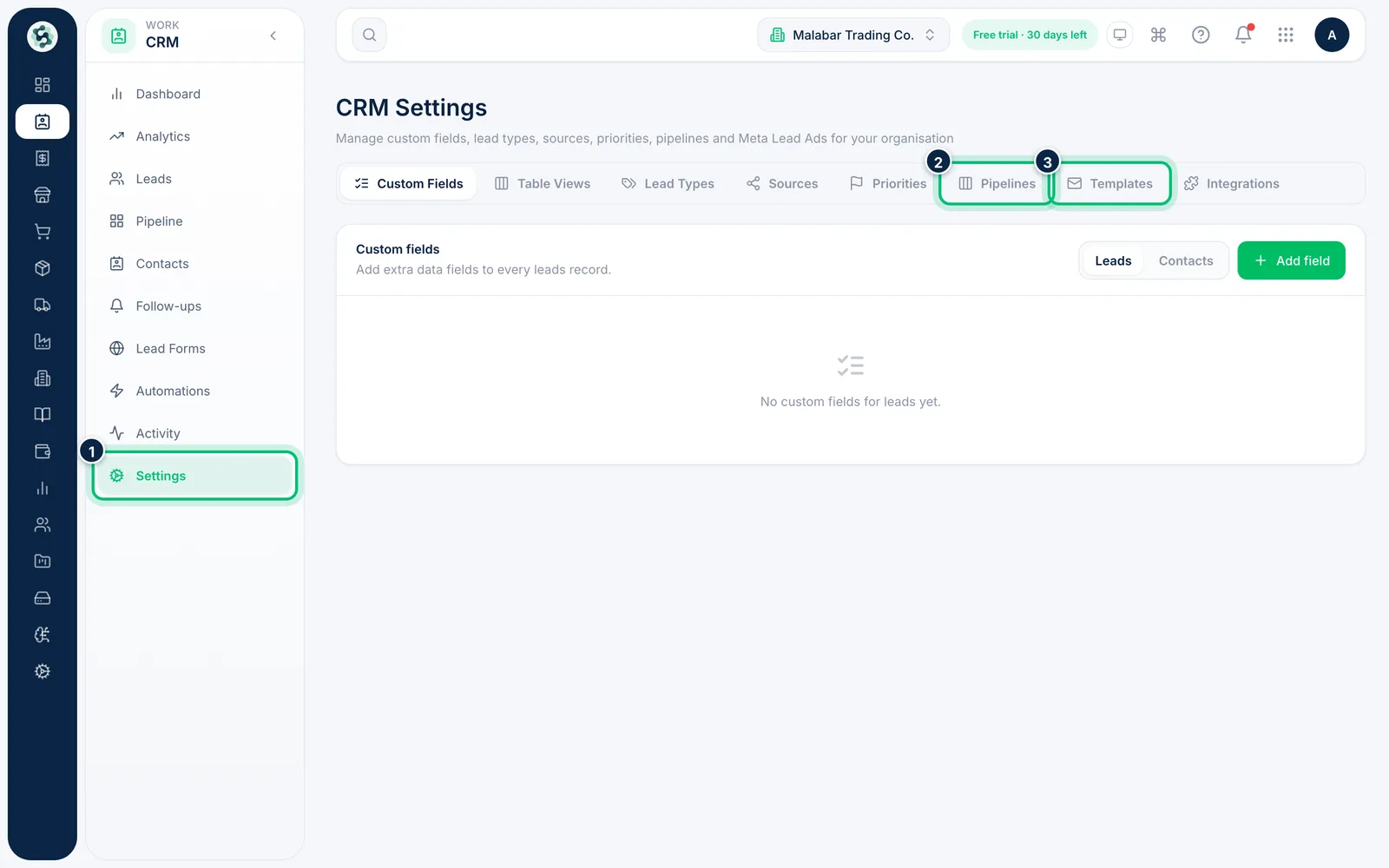The image size is (1389, 868).
Task: Open the notifications bell
Action: coord(1243,35)
